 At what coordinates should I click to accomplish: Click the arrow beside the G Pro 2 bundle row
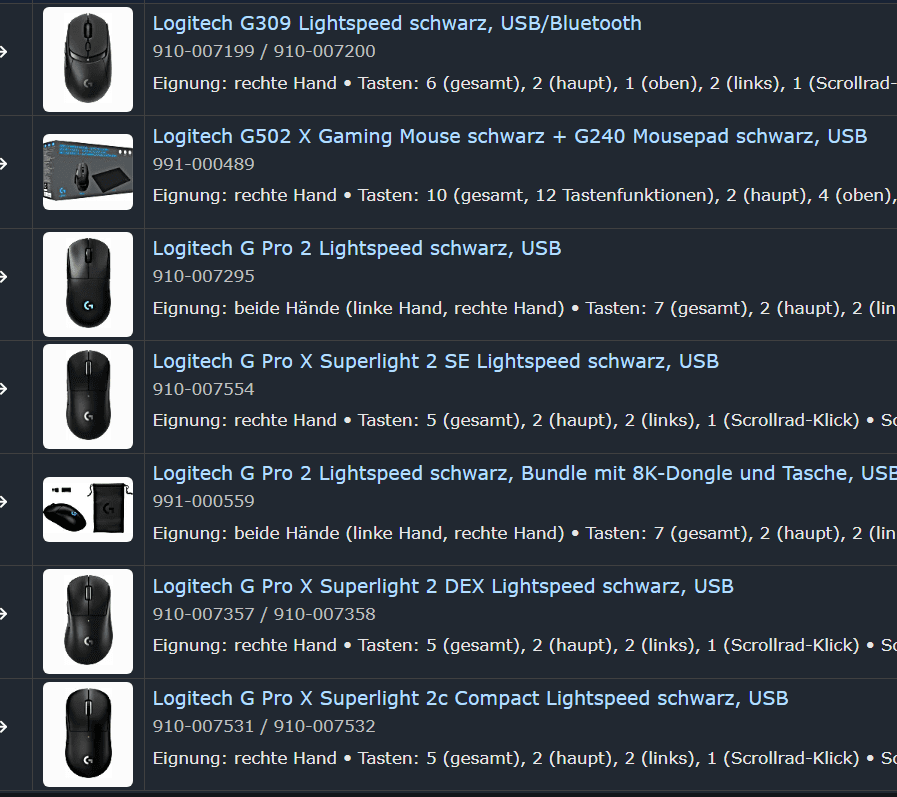pyautogui.click(x=3, y=502)
